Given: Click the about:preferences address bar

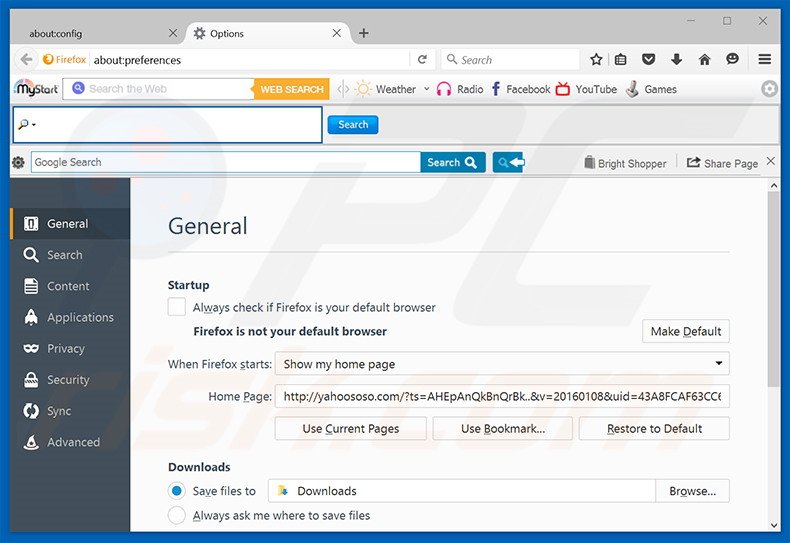Looking at the screenshot, I should [250, 60].
